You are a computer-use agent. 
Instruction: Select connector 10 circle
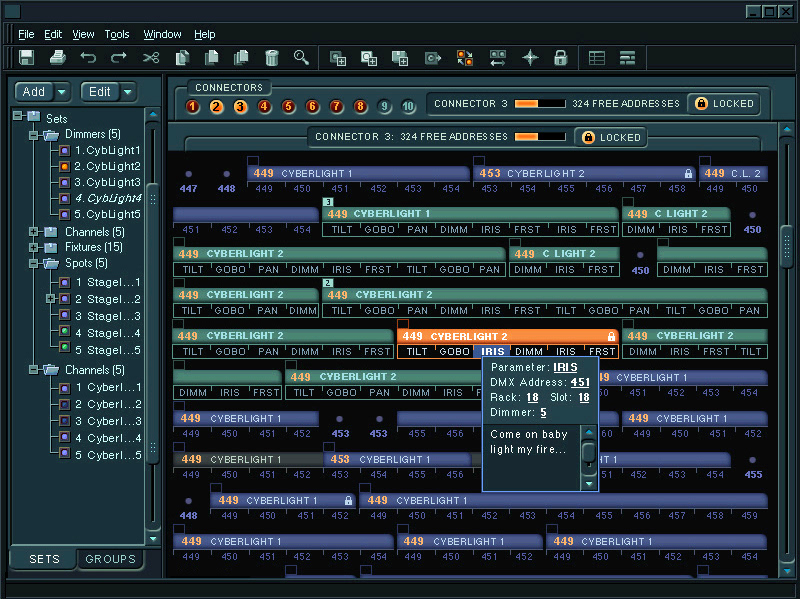click(x=408, y=107)
